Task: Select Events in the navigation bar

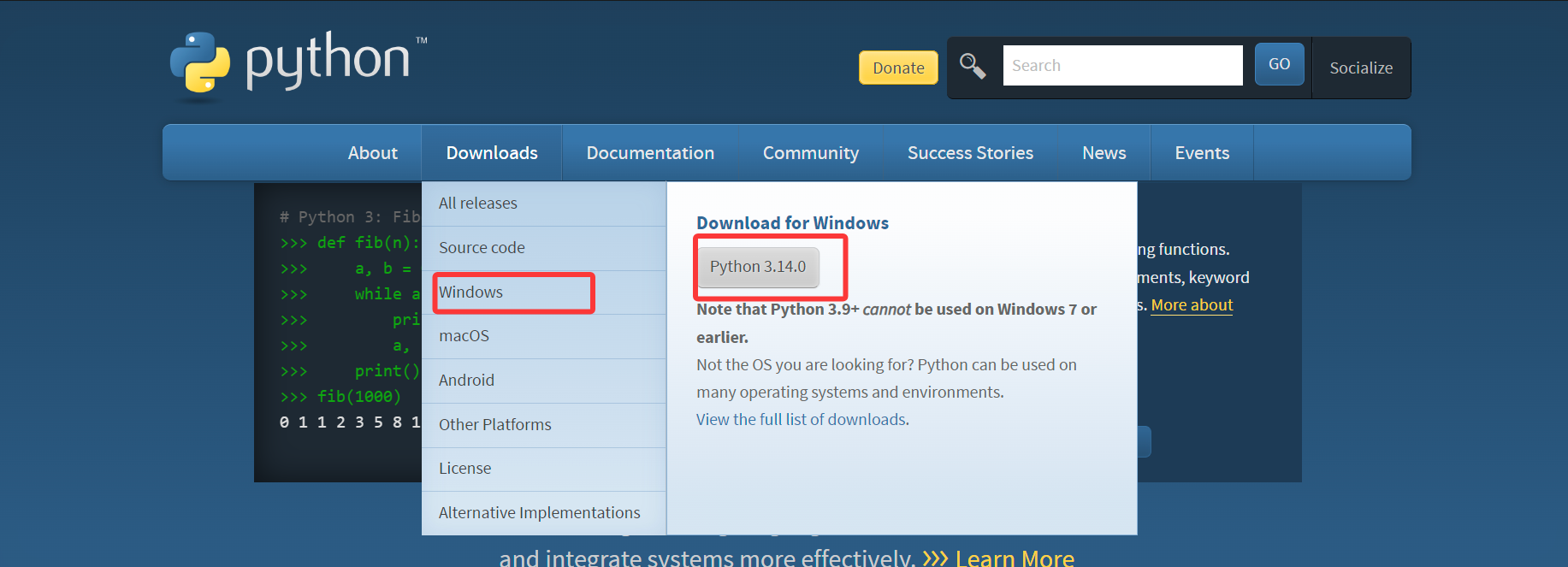Action: (1202, 153)
